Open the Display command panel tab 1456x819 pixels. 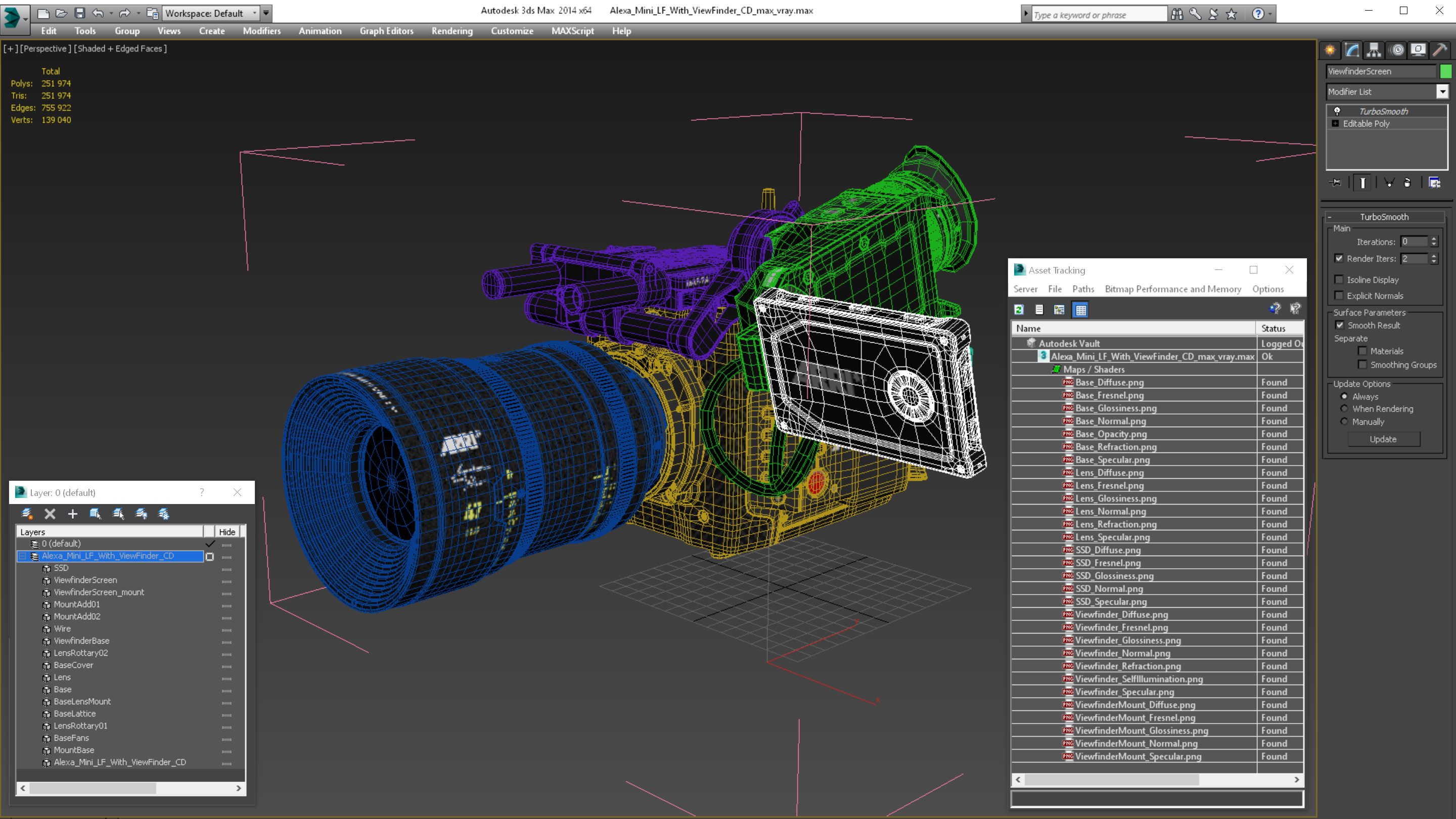pos(1418,50)
